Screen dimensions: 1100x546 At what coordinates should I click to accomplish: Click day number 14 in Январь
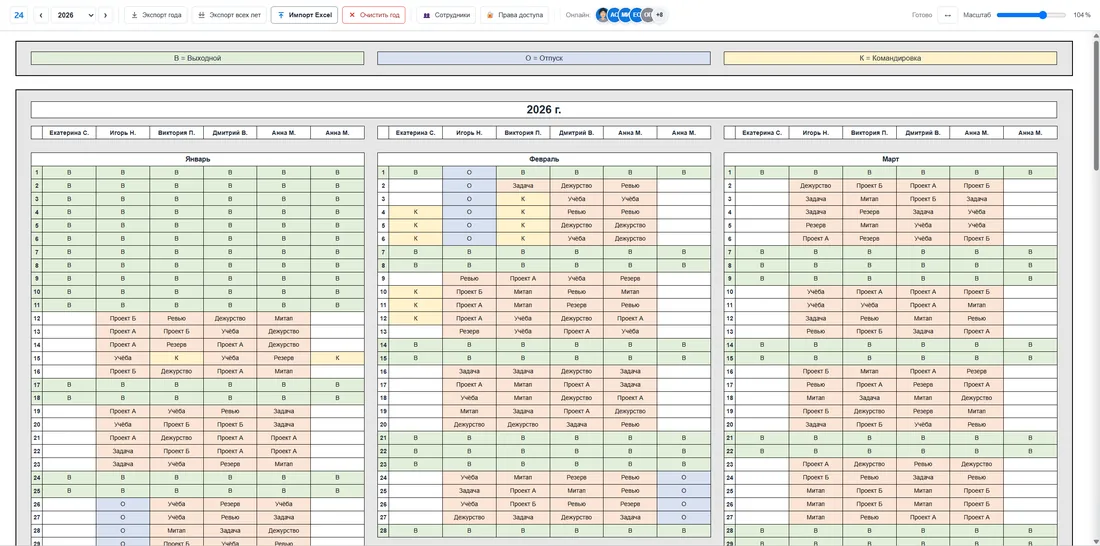click(36, 345)
